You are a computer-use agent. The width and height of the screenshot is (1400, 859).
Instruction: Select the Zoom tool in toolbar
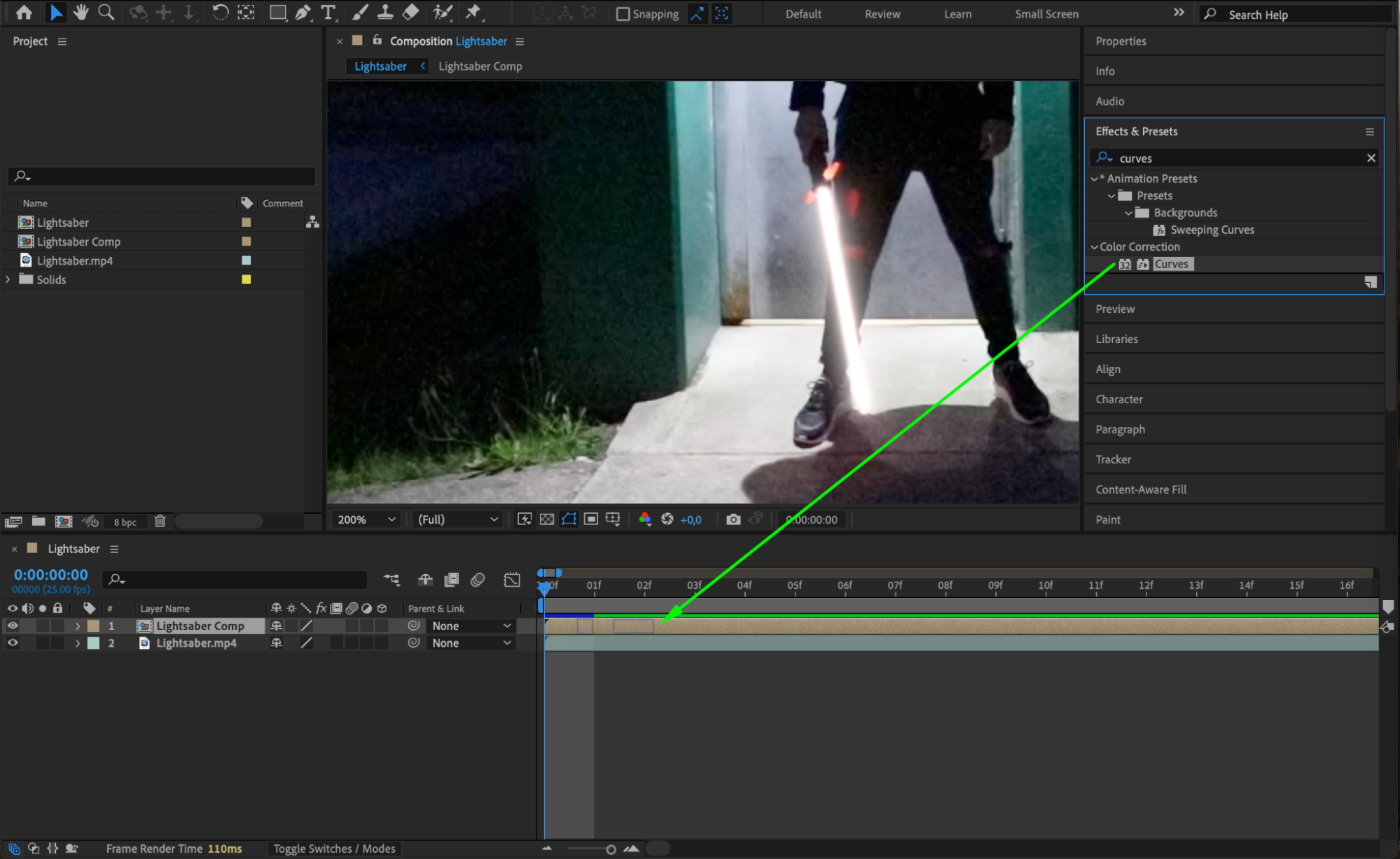(106, 12)
